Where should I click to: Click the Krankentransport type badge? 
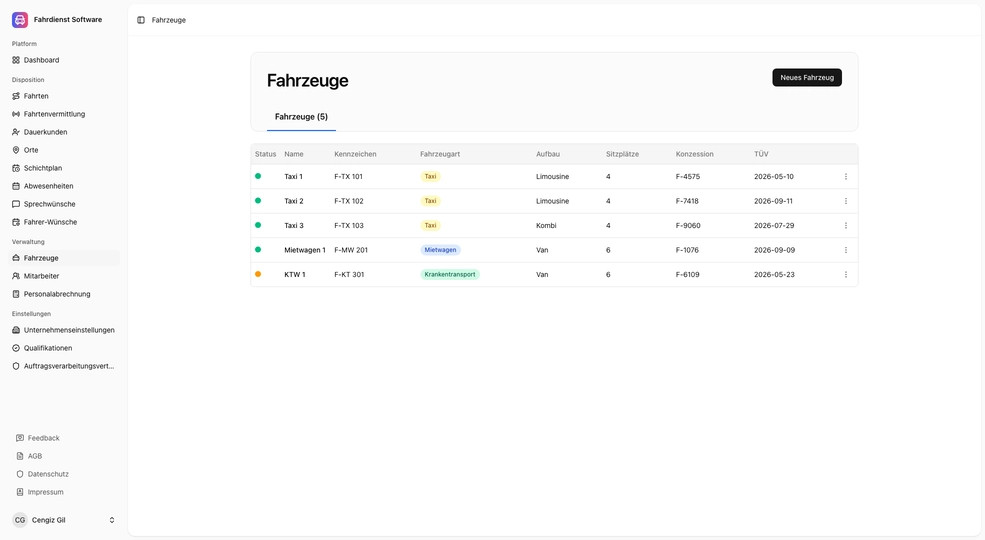[x=449, y=274]
